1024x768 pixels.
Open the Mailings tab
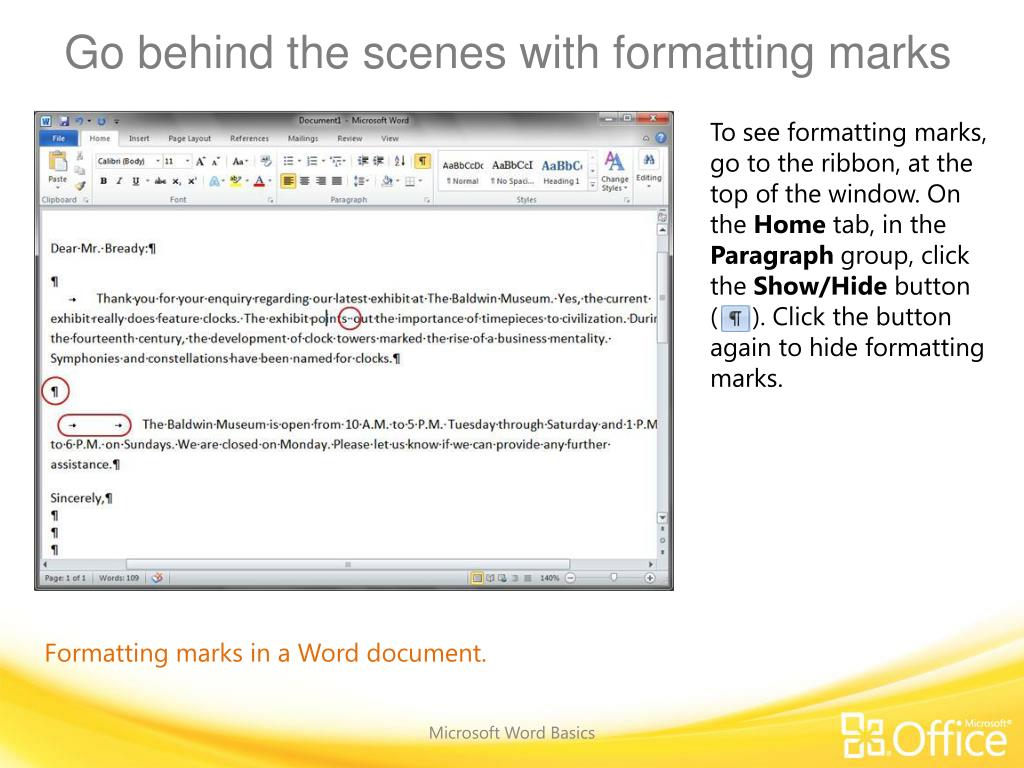tap(303, 138)
